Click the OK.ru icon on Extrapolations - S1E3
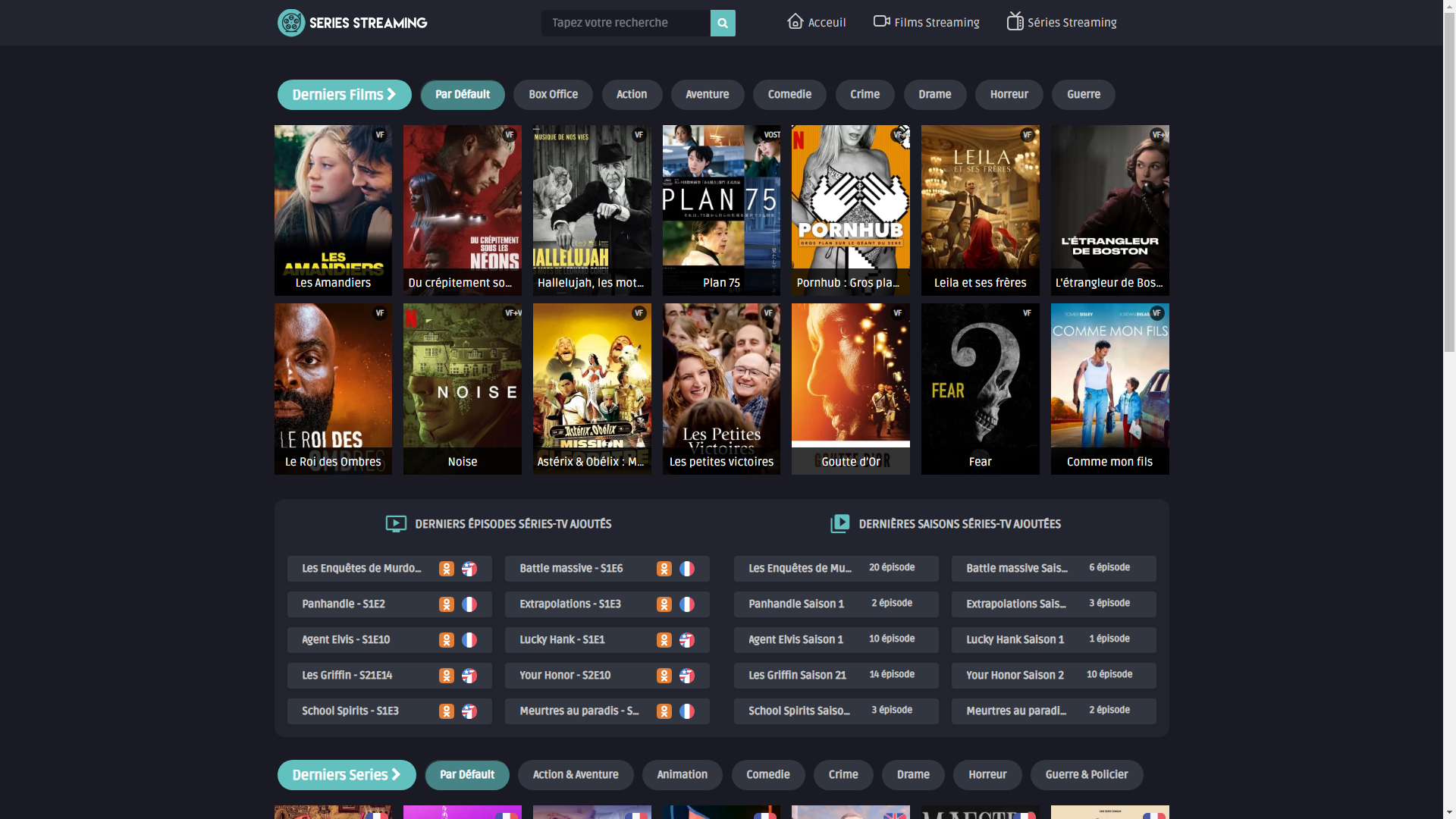1456x819 pixels. [x=664, y=604]
